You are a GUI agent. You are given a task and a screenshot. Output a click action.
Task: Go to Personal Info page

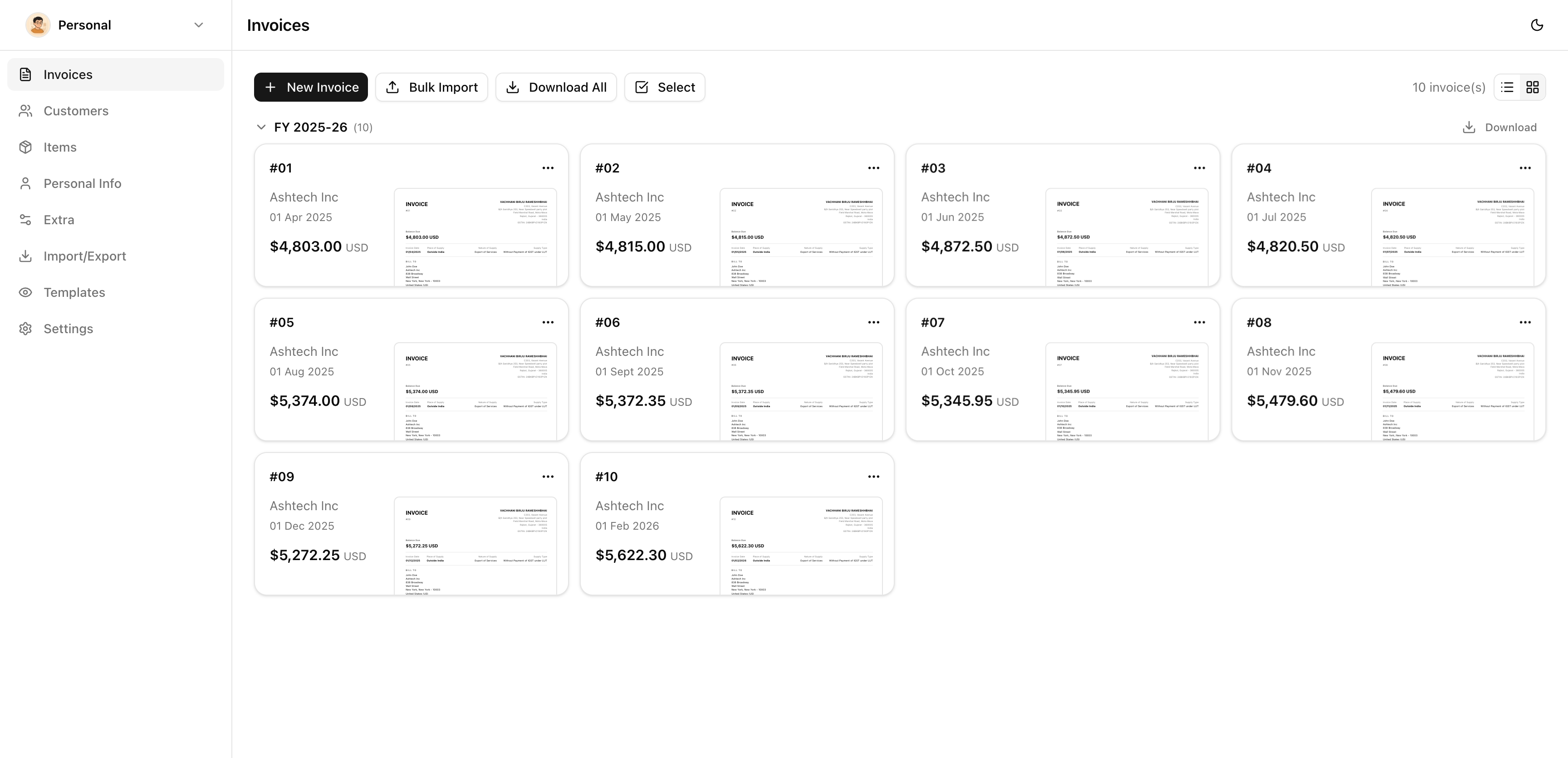(x=82, y=183)
